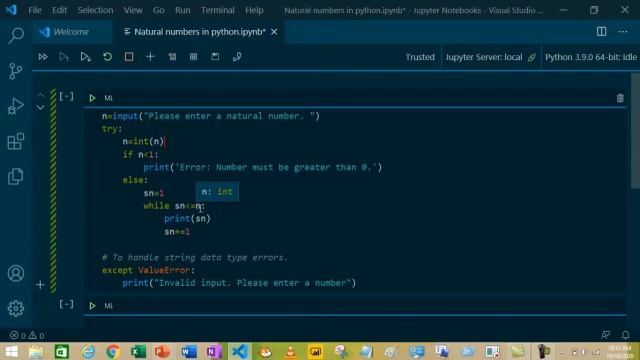This screenshot has height=360, width=640.
Task: Open the notifications bell in status bar
Action: (x=625, y=335)
